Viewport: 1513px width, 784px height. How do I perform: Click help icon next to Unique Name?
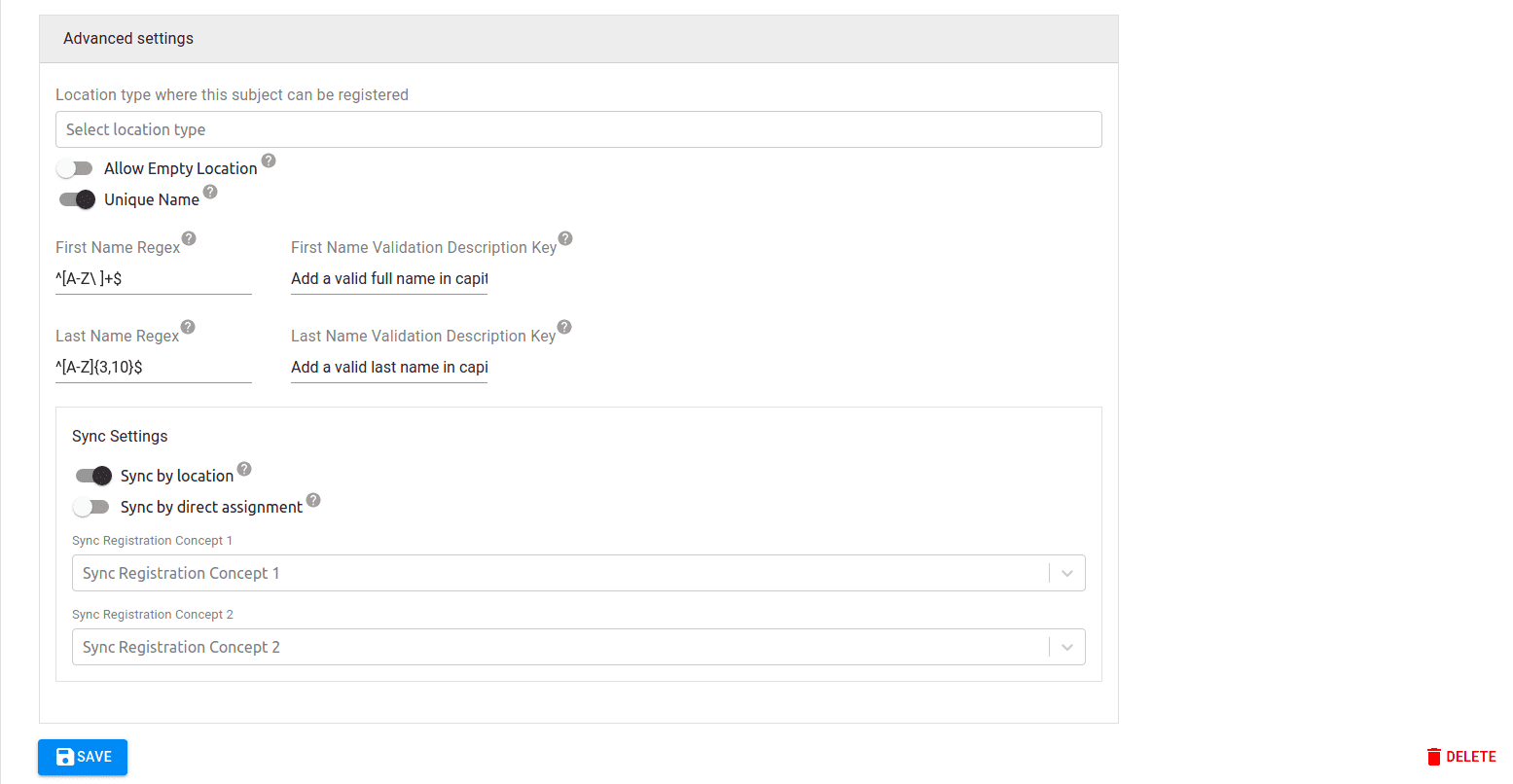click(x=210, y=192)
